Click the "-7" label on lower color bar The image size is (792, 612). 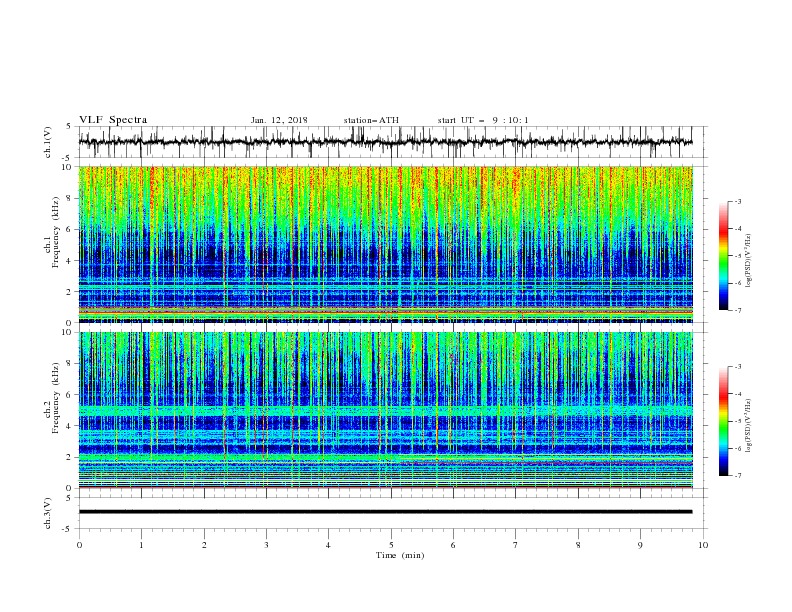738,476
